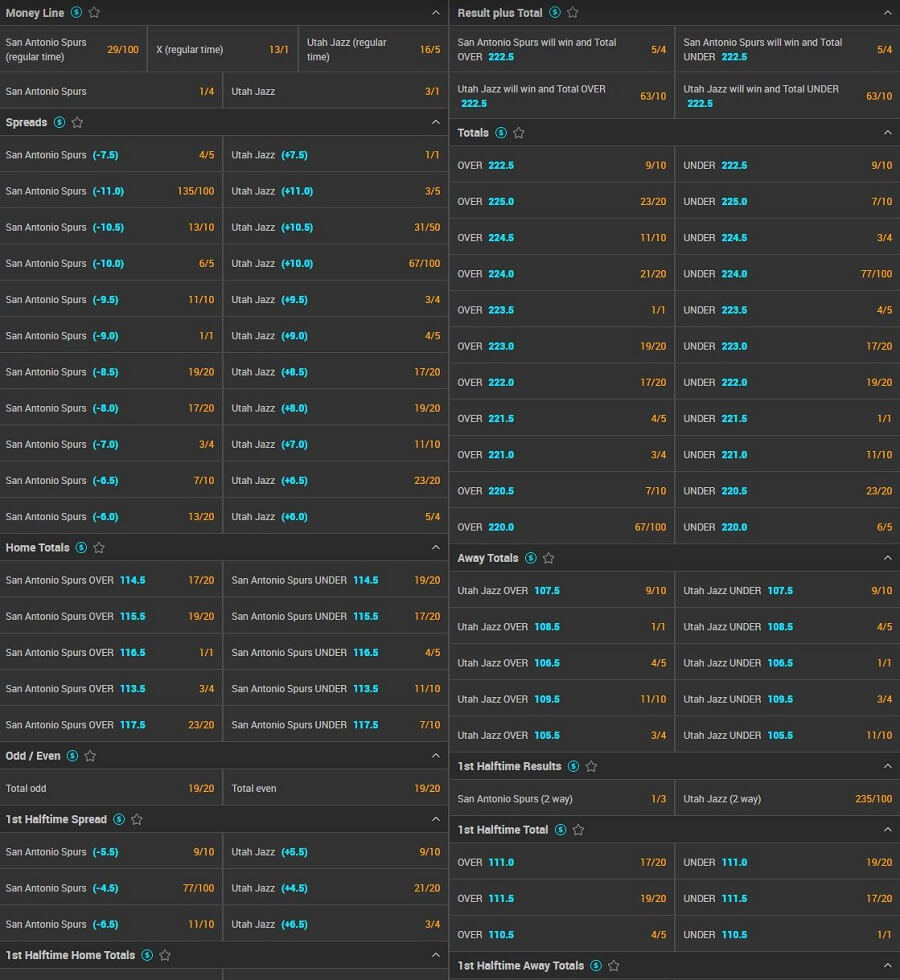Pick 1st half OVER 111.5 at 19/20
The height and width of the screenshot is (980, 900).
[x=562, y=899]
